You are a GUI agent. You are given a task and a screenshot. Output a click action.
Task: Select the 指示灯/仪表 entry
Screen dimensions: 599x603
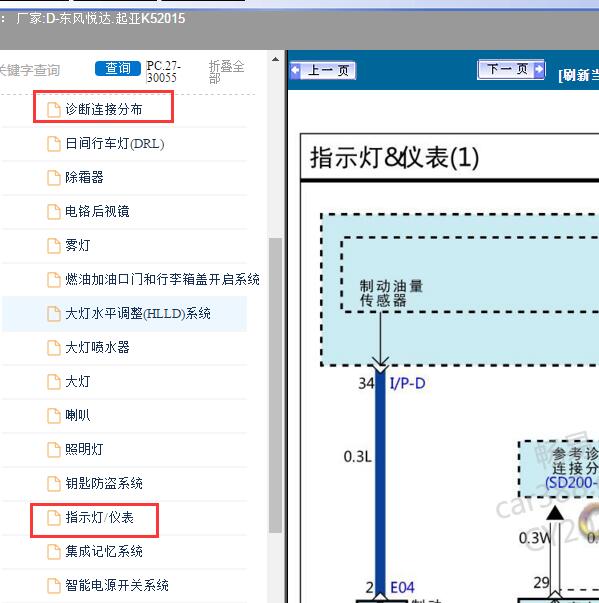[x=99, y=518]
